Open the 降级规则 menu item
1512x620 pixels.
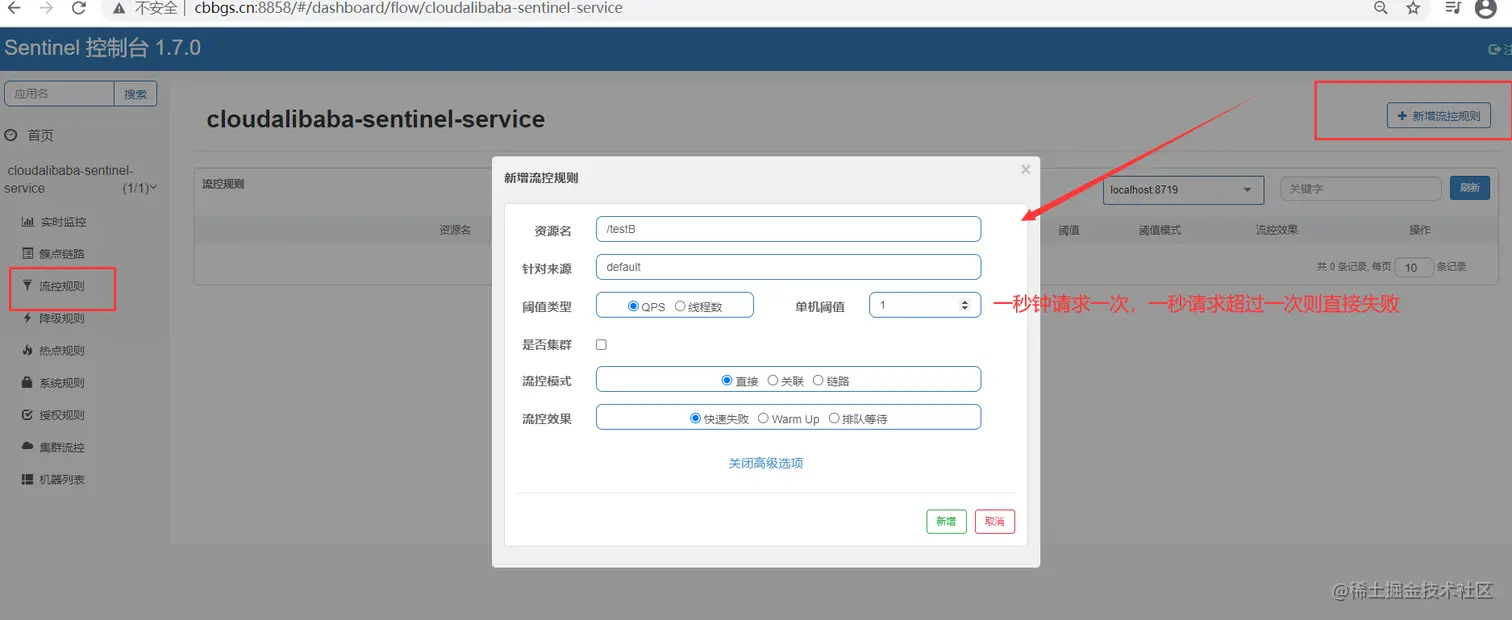(62, 318)
